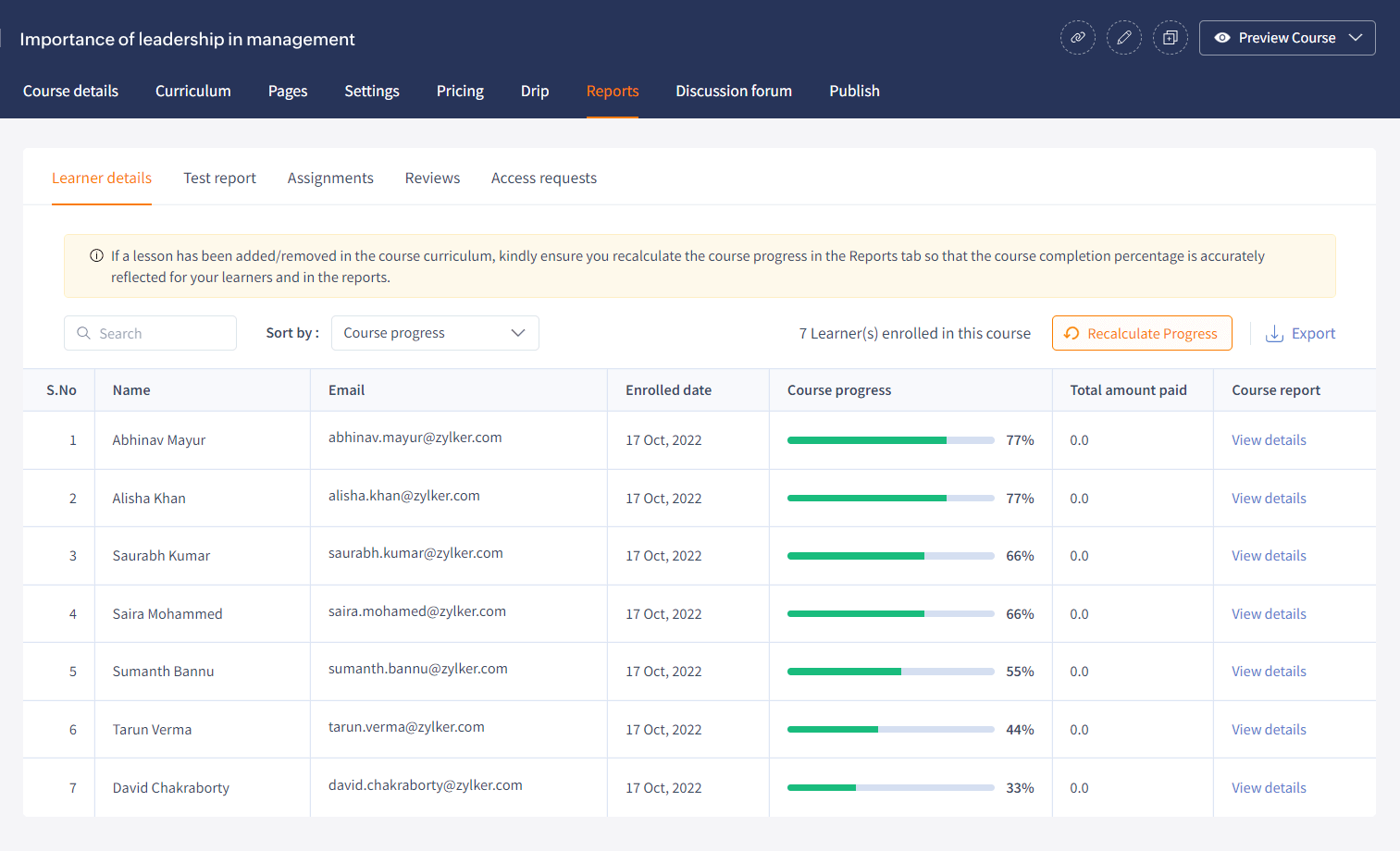Copy the course share link icon

[1077, 37]
